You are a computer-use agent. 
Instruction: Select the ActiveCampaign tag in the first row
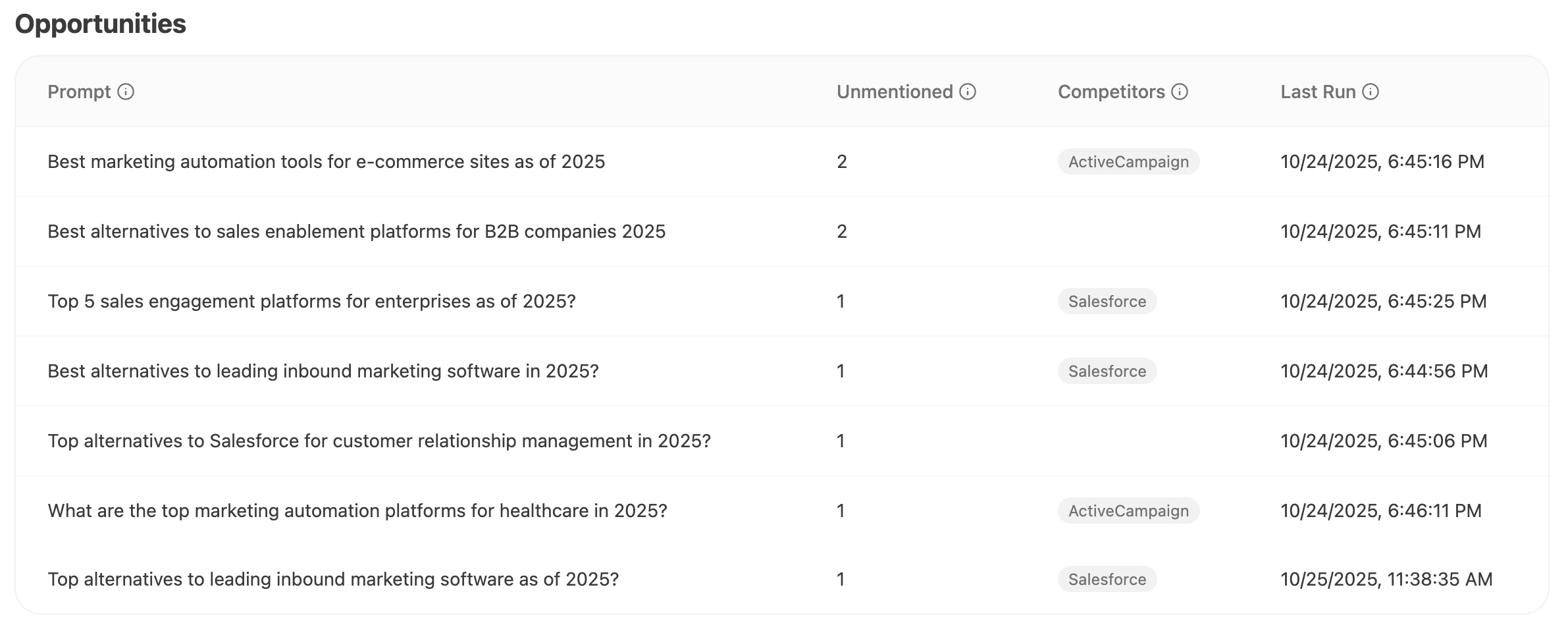1128,161
